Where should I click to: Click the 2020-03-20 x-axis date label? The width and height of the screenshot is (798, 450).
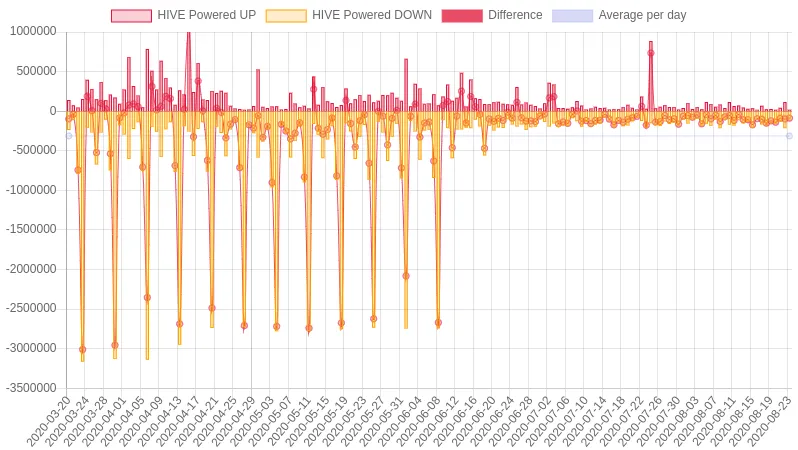coord(48,420)
